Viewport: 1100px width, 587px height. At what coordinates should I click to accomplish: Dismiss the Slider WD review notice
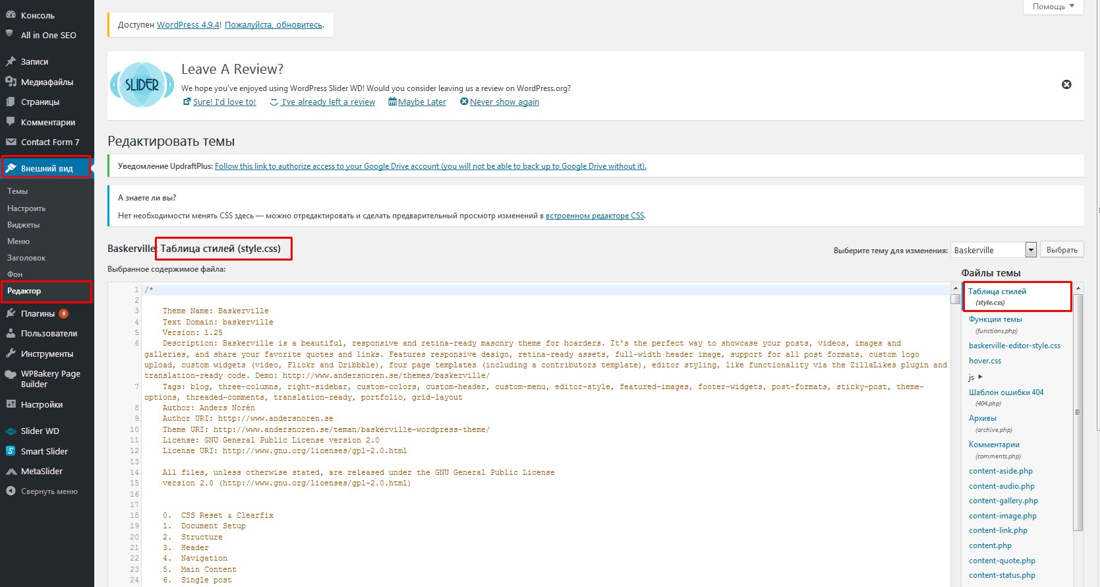(1066, 85)
